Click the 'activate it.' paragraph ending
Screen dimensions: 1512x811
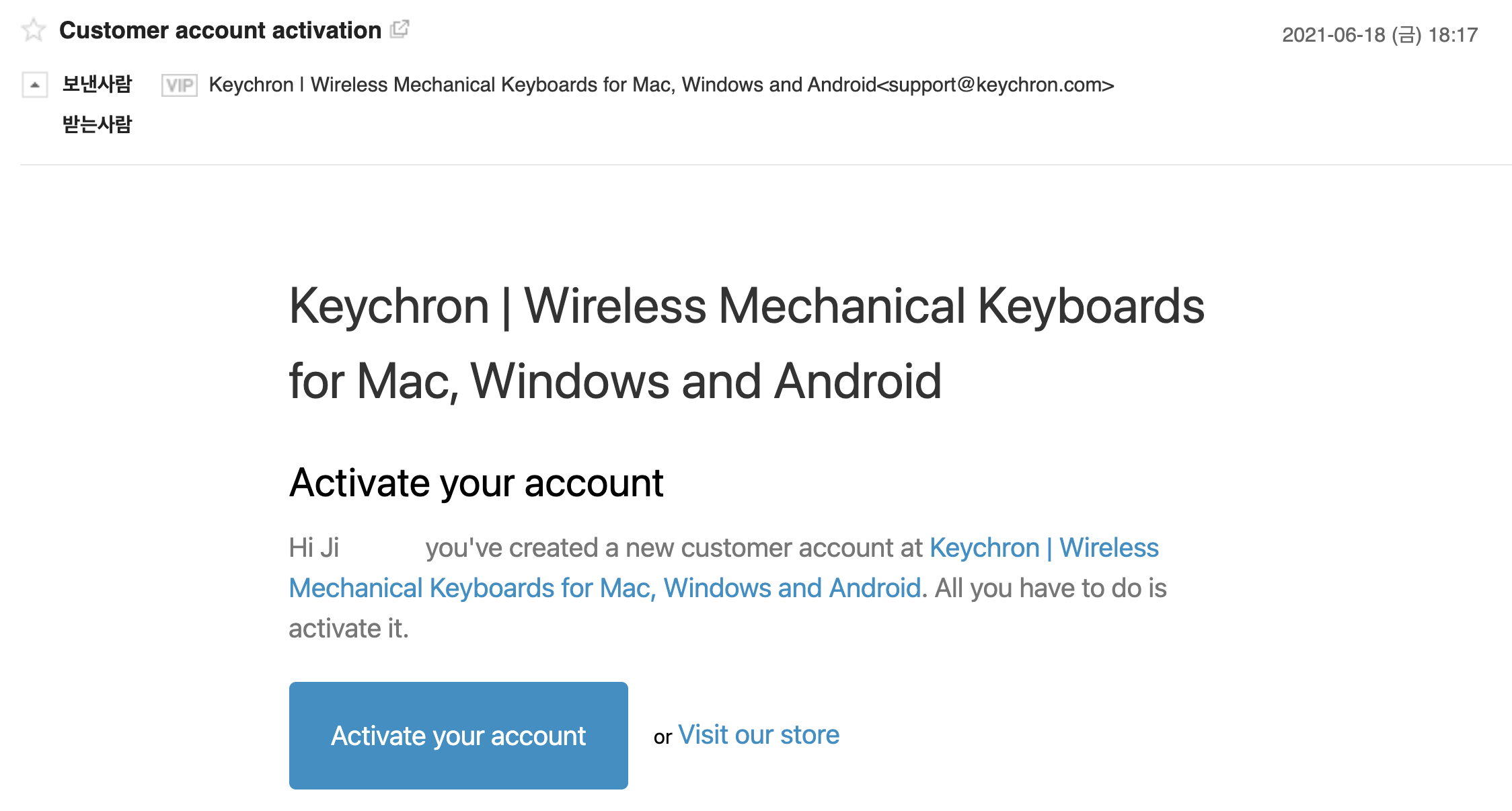pyautogui.click(x=348, y=629)
